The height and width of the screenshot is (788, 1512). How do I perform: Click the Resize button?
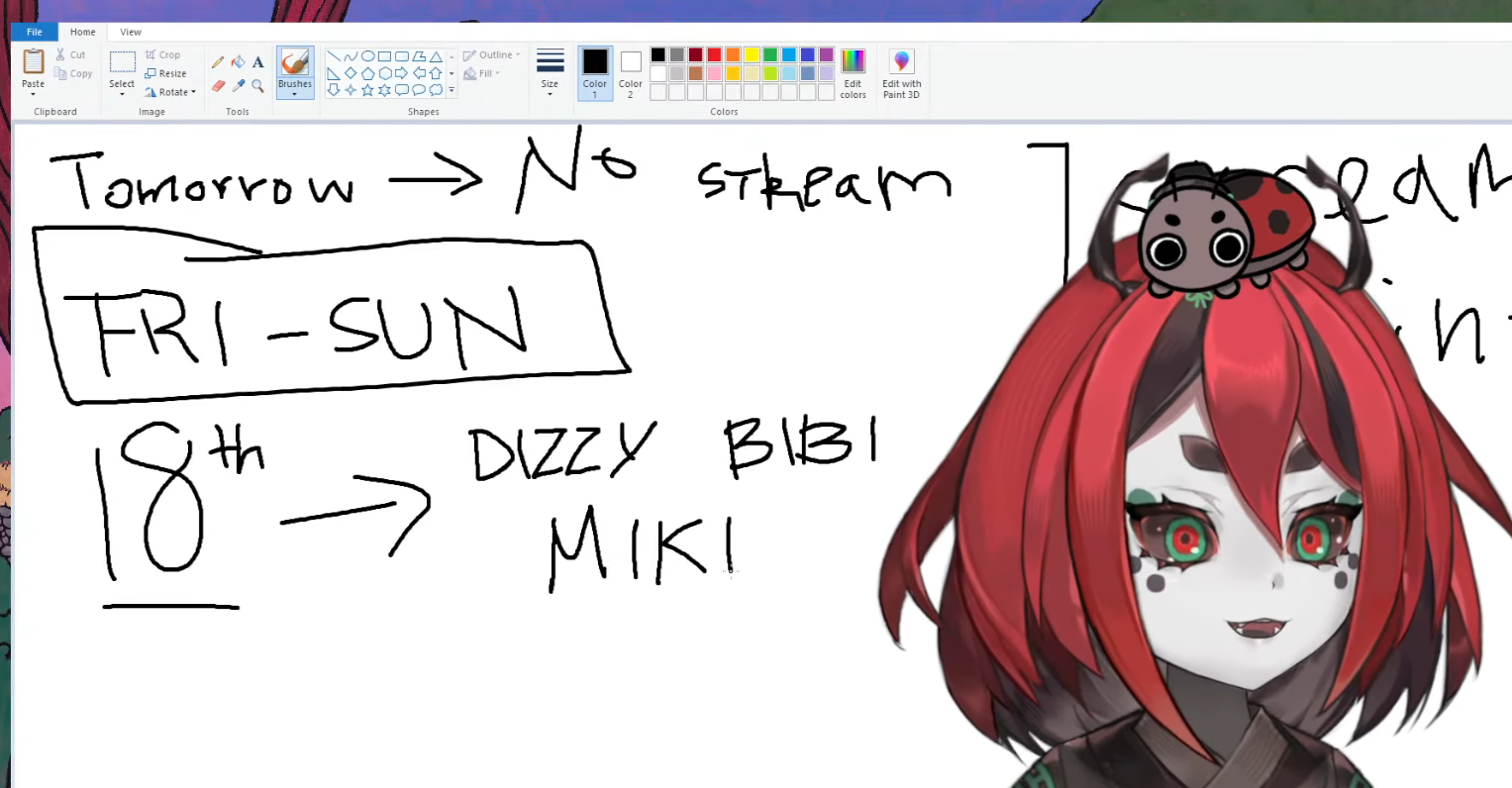point(165,73)
